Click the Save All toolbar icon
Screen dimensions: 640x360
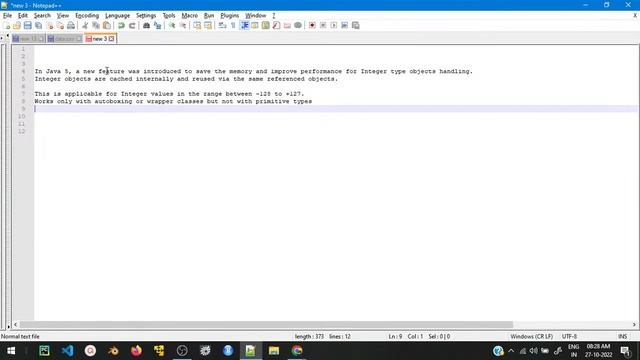(x=38, y=25)
